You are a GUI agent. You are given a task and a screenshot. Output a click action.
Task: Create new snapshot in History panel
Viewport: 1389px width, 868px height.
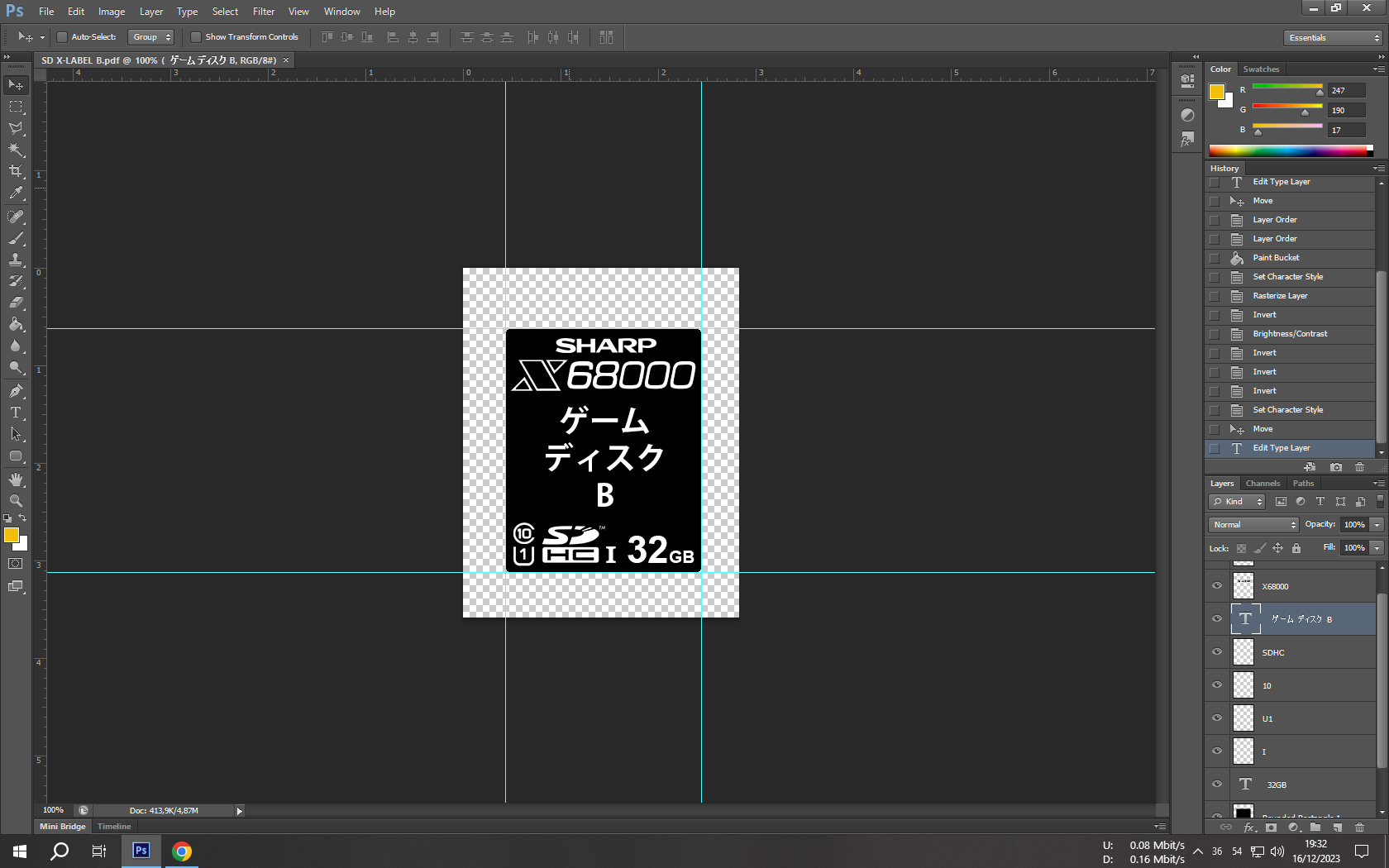[x=1336, y=467]
